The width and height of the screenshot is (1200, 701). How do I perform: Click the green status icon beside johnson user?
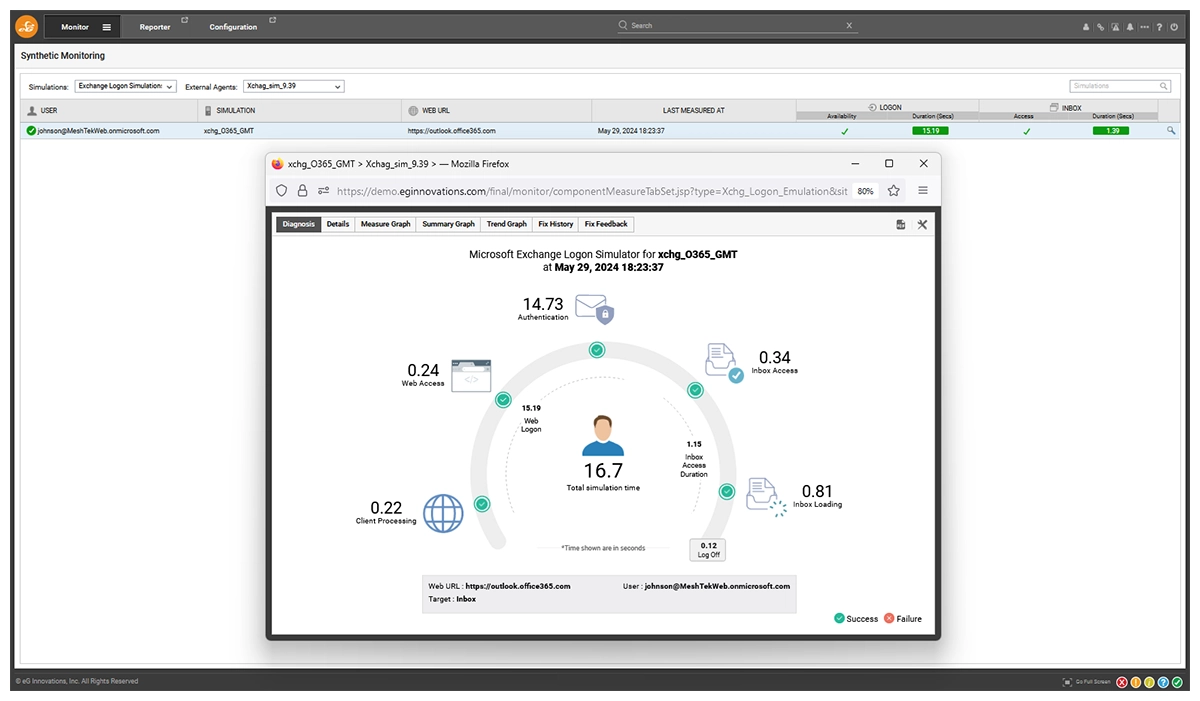pyautogui.click(x=31, y=131)
